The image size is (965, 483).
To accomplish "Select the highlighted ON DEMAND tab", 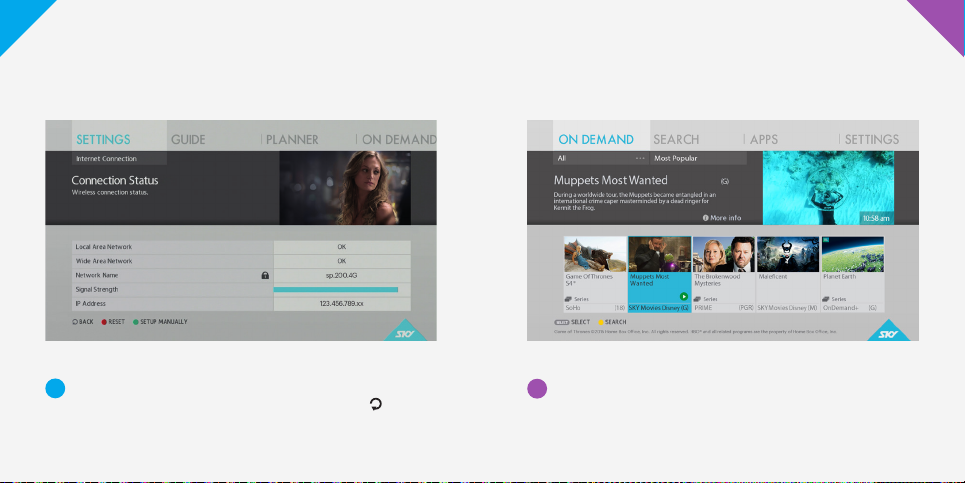I will [x=596, y=140].
